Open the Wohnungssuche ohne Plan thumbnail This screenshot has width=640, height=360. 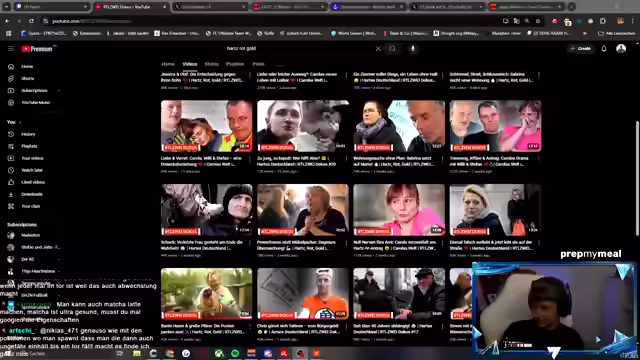399,126
